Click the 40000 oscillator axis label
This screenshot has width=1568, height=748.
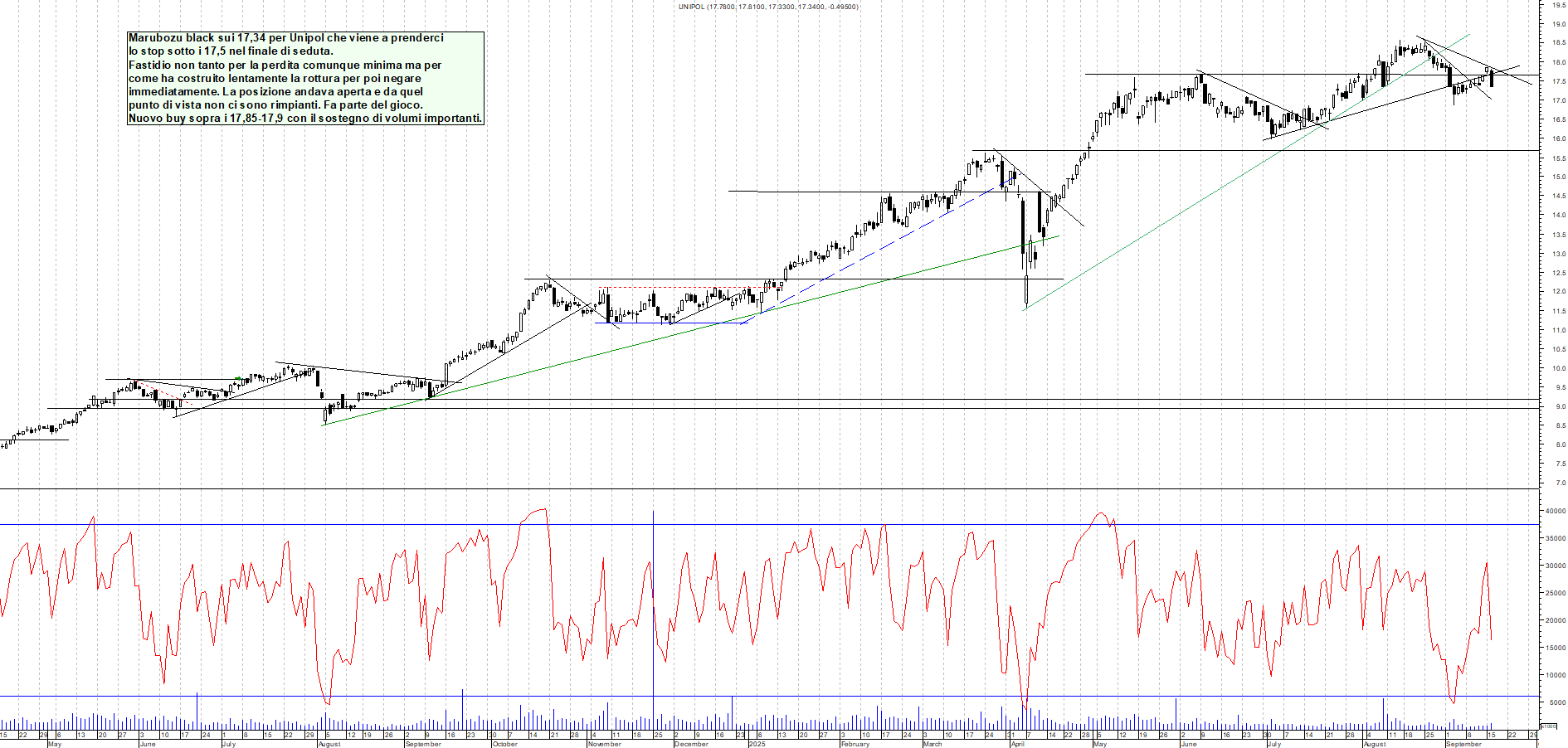point(1555,511)
